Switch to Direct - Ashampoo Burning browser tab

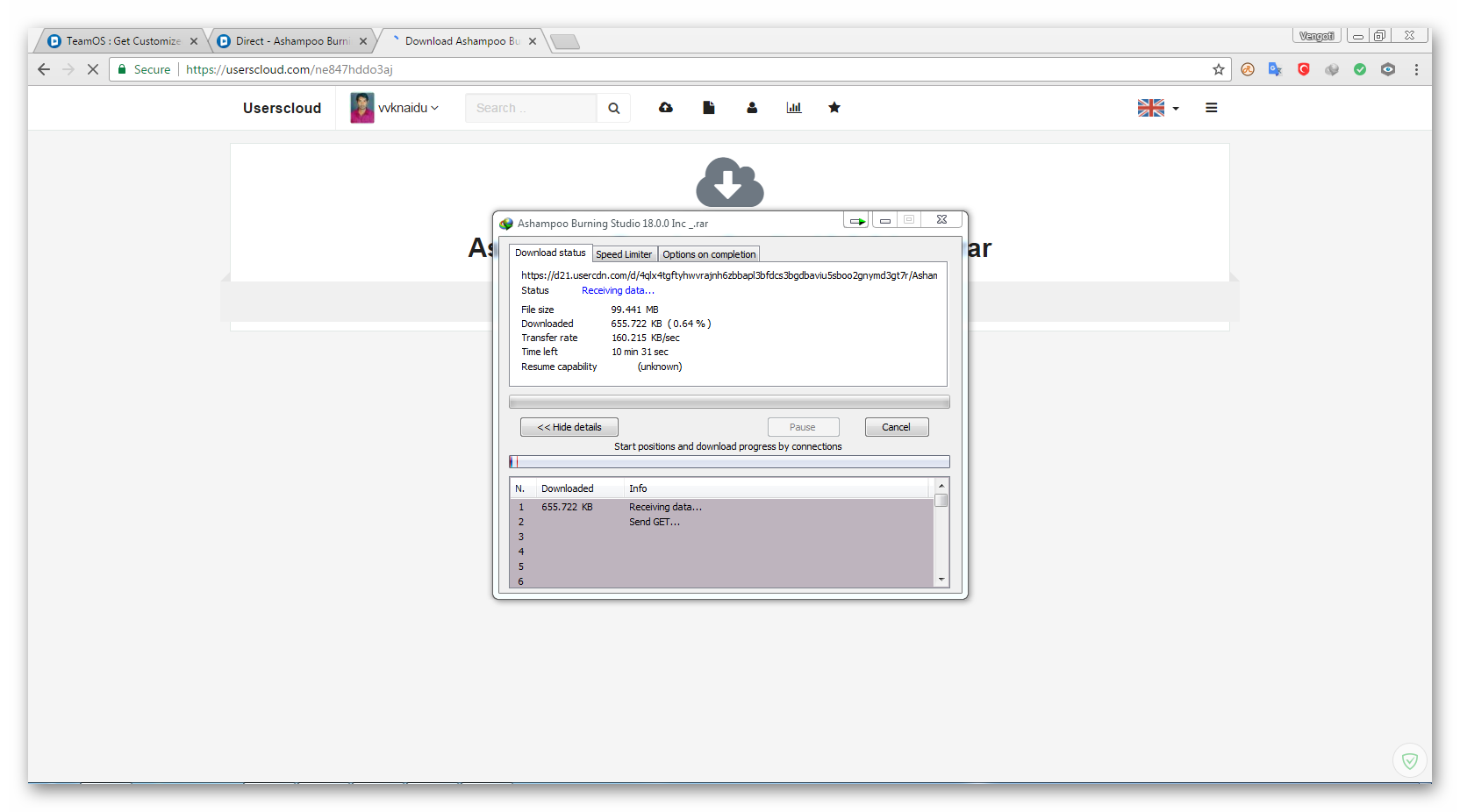click(x=292, y=41)
